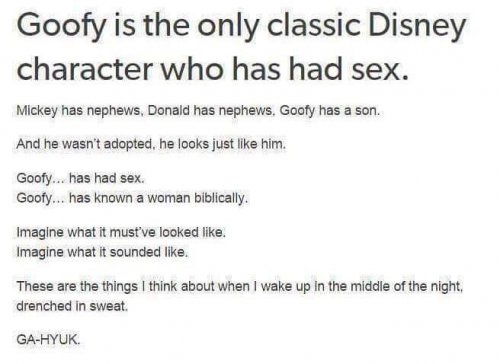
Task: Click the word 'biblically'
Action: point(221,198)
